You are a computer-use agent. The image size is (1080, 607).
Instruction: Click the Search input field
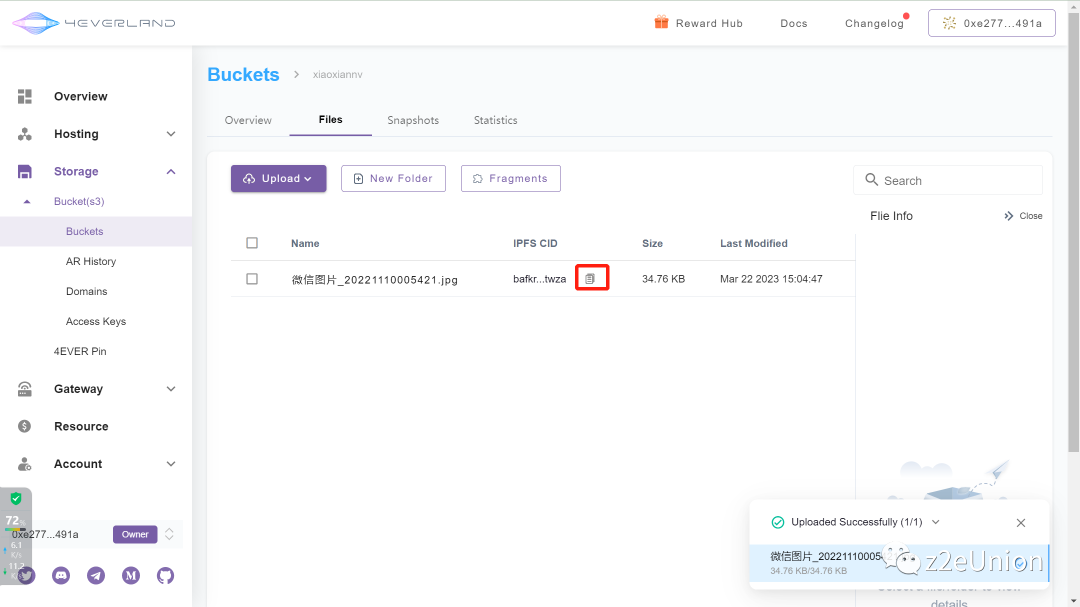pyautogui.click(x=955, y=181)
